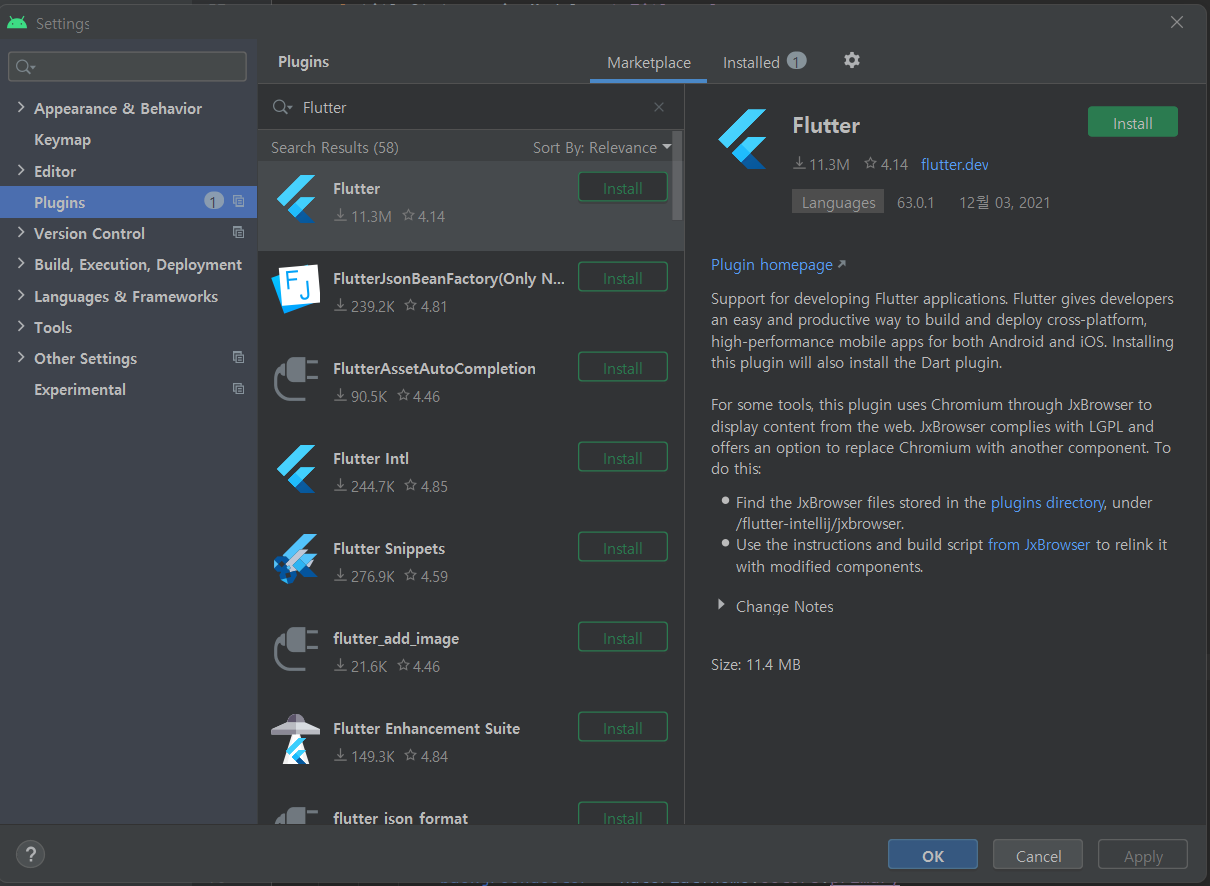Click the settings search magnifier icon
The image size is (1210, 886).
pyautogui.click(x=24, y=67)
